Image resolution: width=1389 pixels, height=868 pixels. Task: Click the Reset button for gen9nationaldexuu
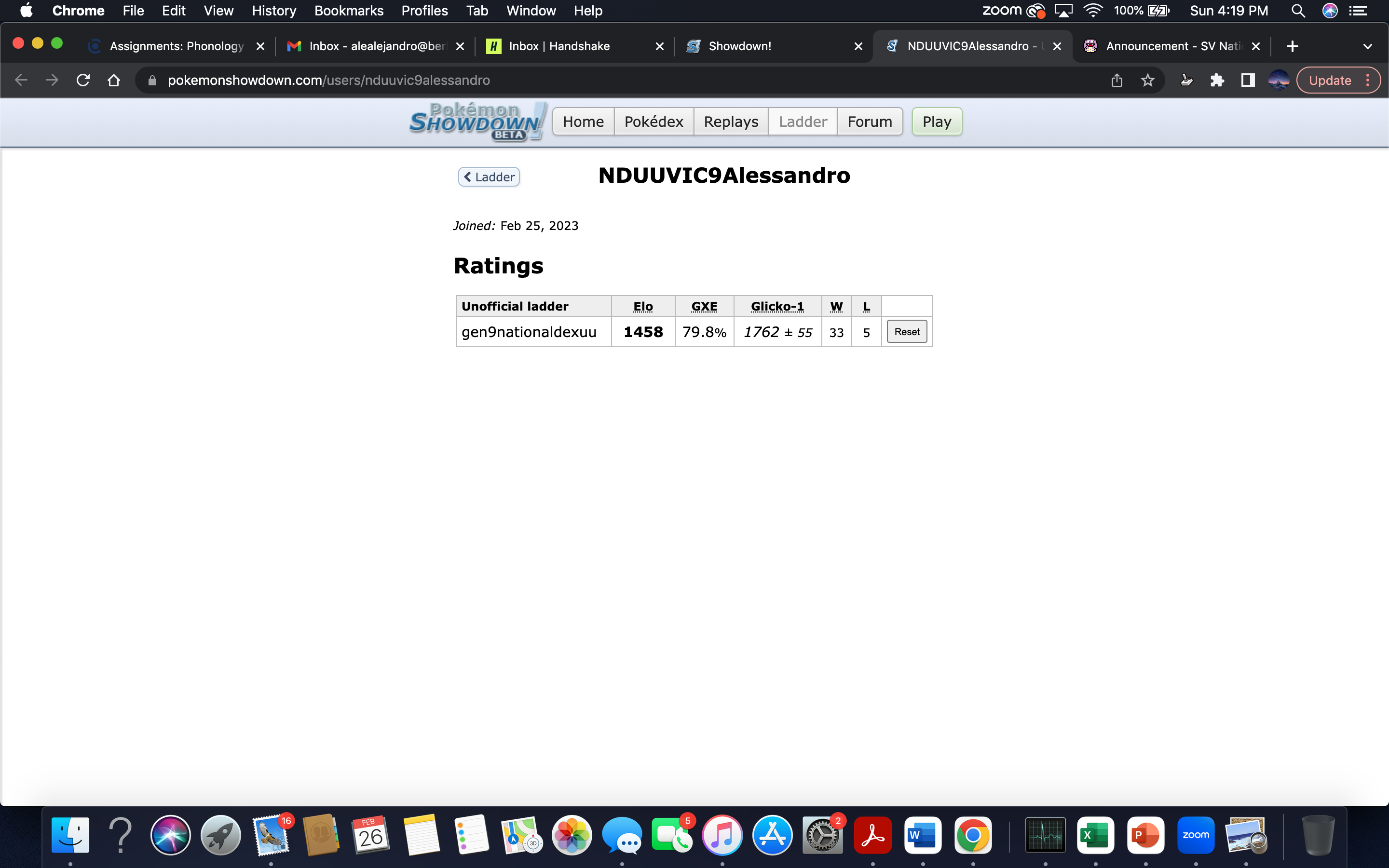click(906, 332)
